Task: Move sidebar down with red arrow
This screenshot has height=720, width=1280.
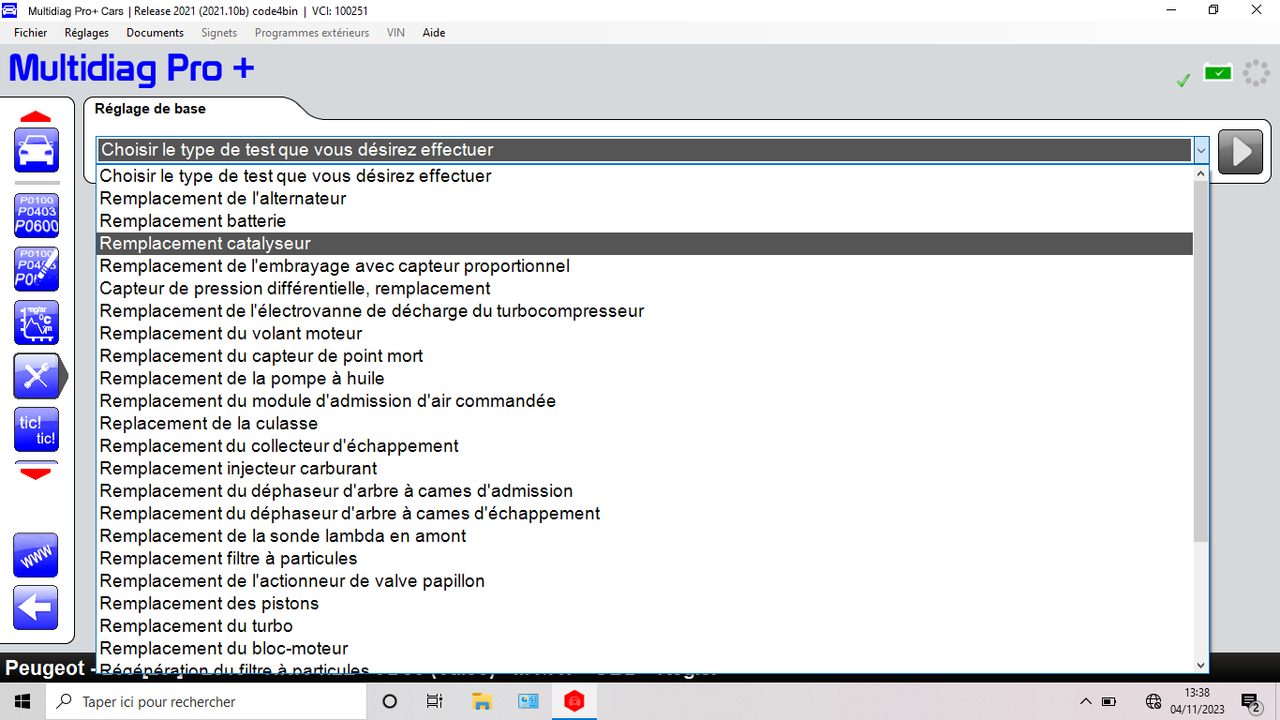Action: pos(36,472)
